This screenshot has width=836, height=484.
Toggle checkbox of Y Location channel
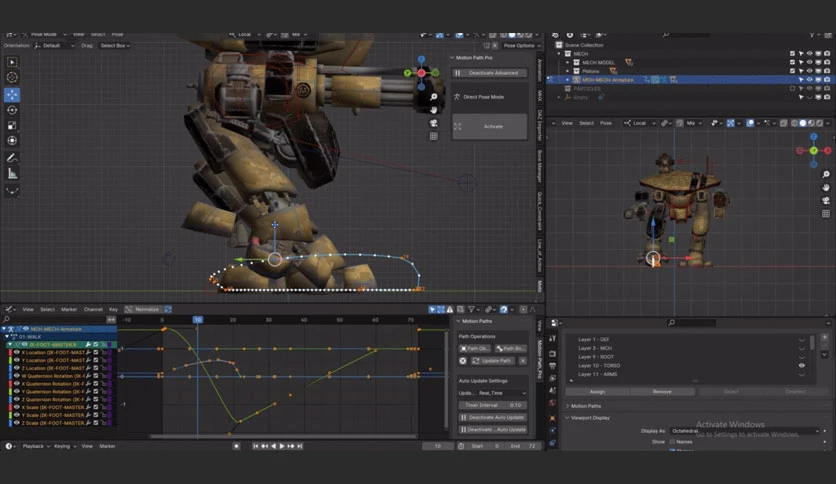click(x=96, y=360)
